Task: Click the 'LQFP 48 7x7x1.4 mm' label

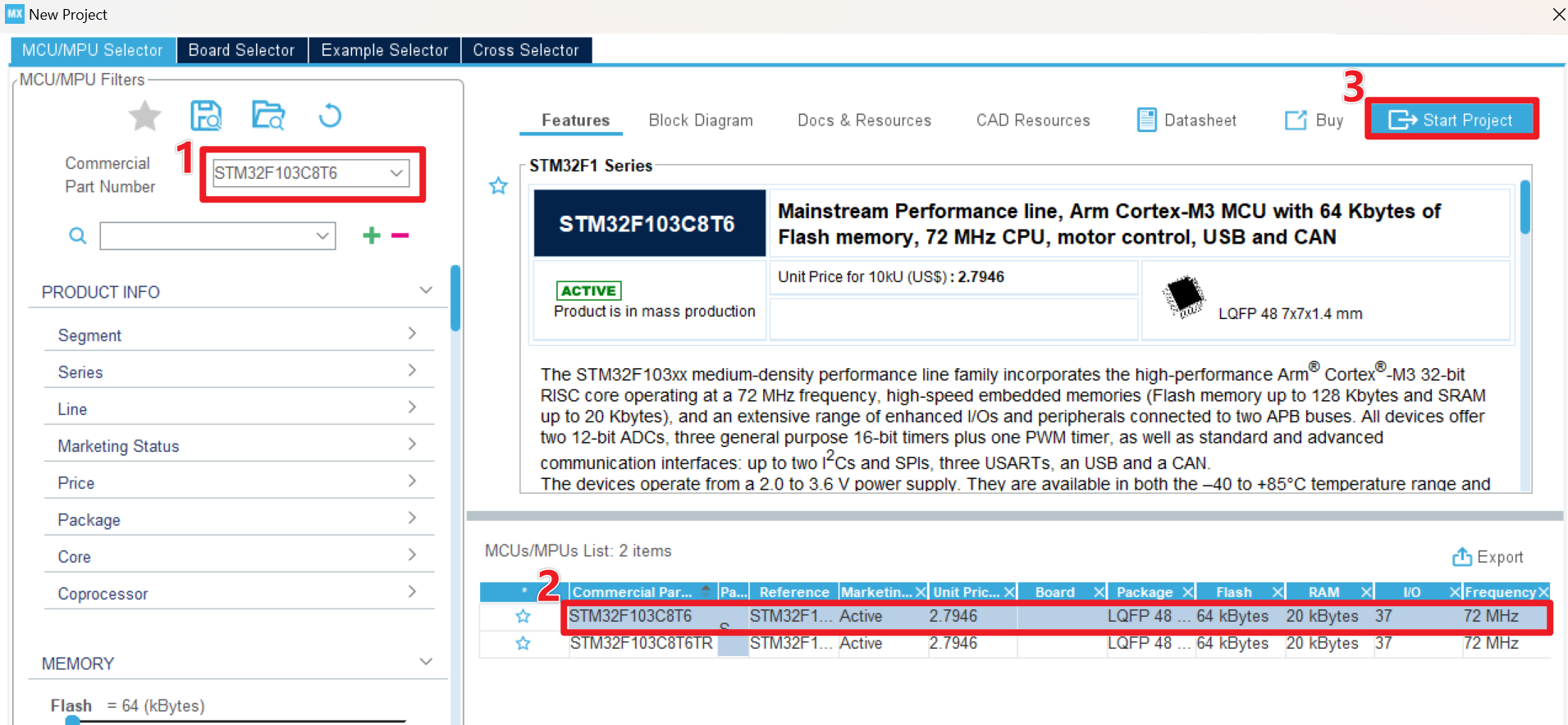Action: 1291,314
